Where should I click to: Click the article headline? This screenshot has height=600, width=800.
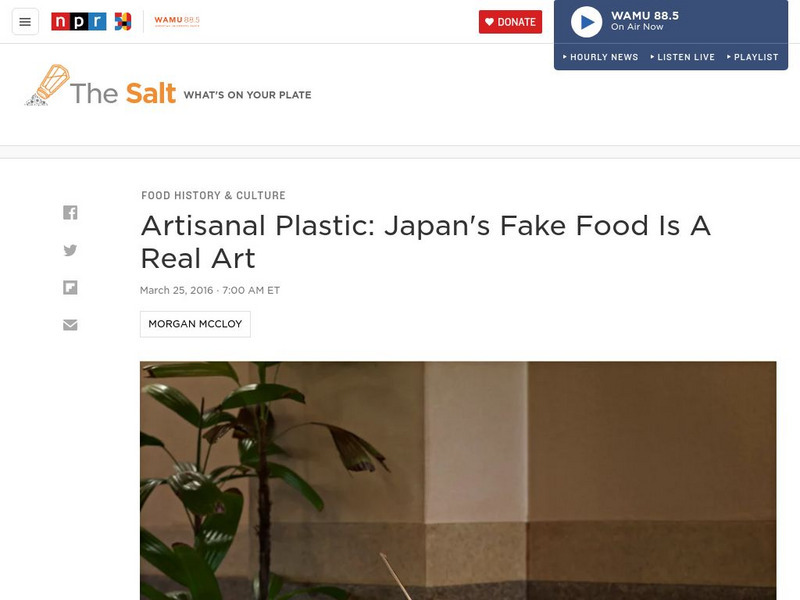pos(426,242)
